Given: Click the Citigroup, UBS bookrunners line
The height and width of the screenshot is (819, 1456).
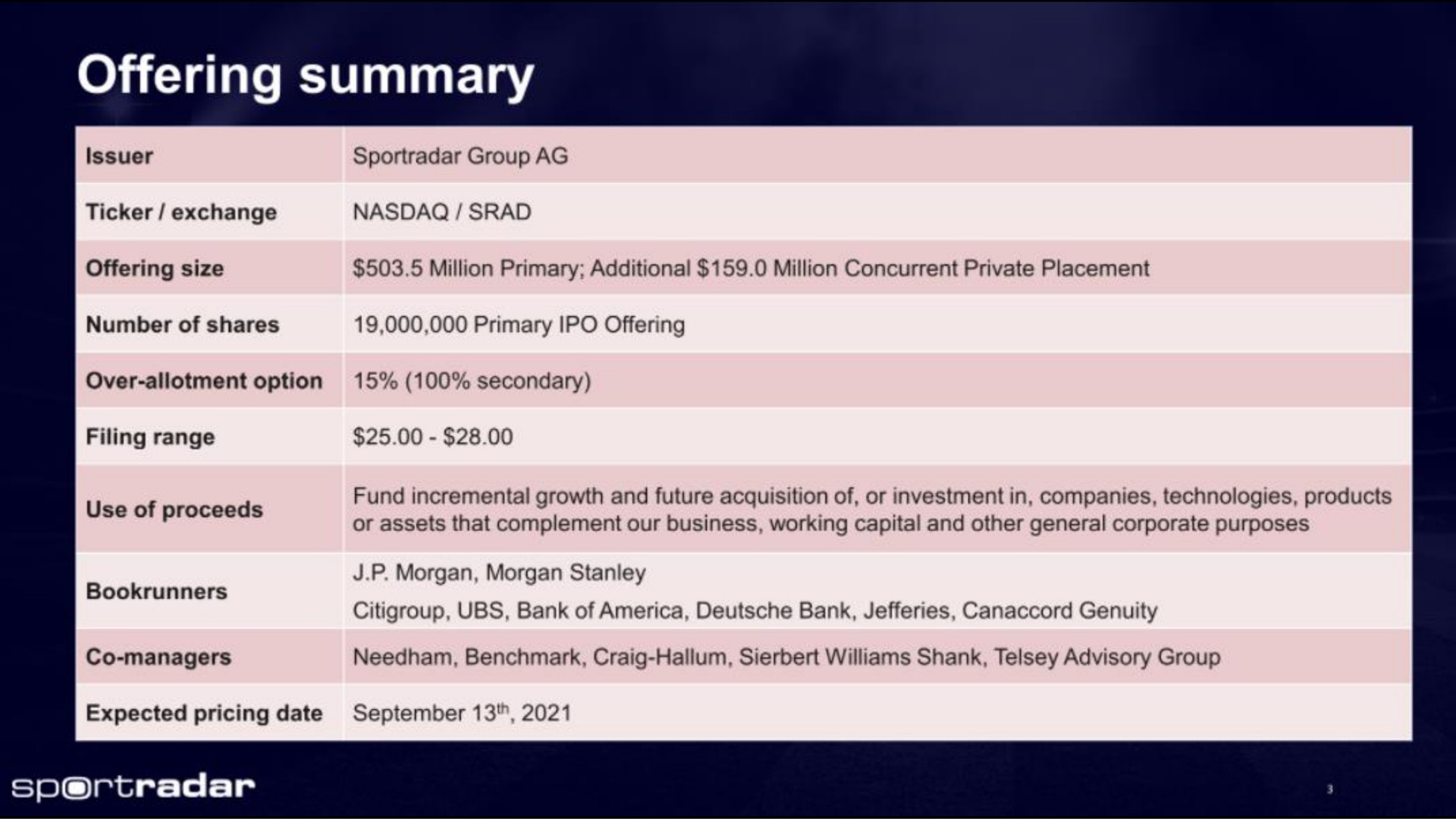Looking at the screenshot, I should point(755,610).
